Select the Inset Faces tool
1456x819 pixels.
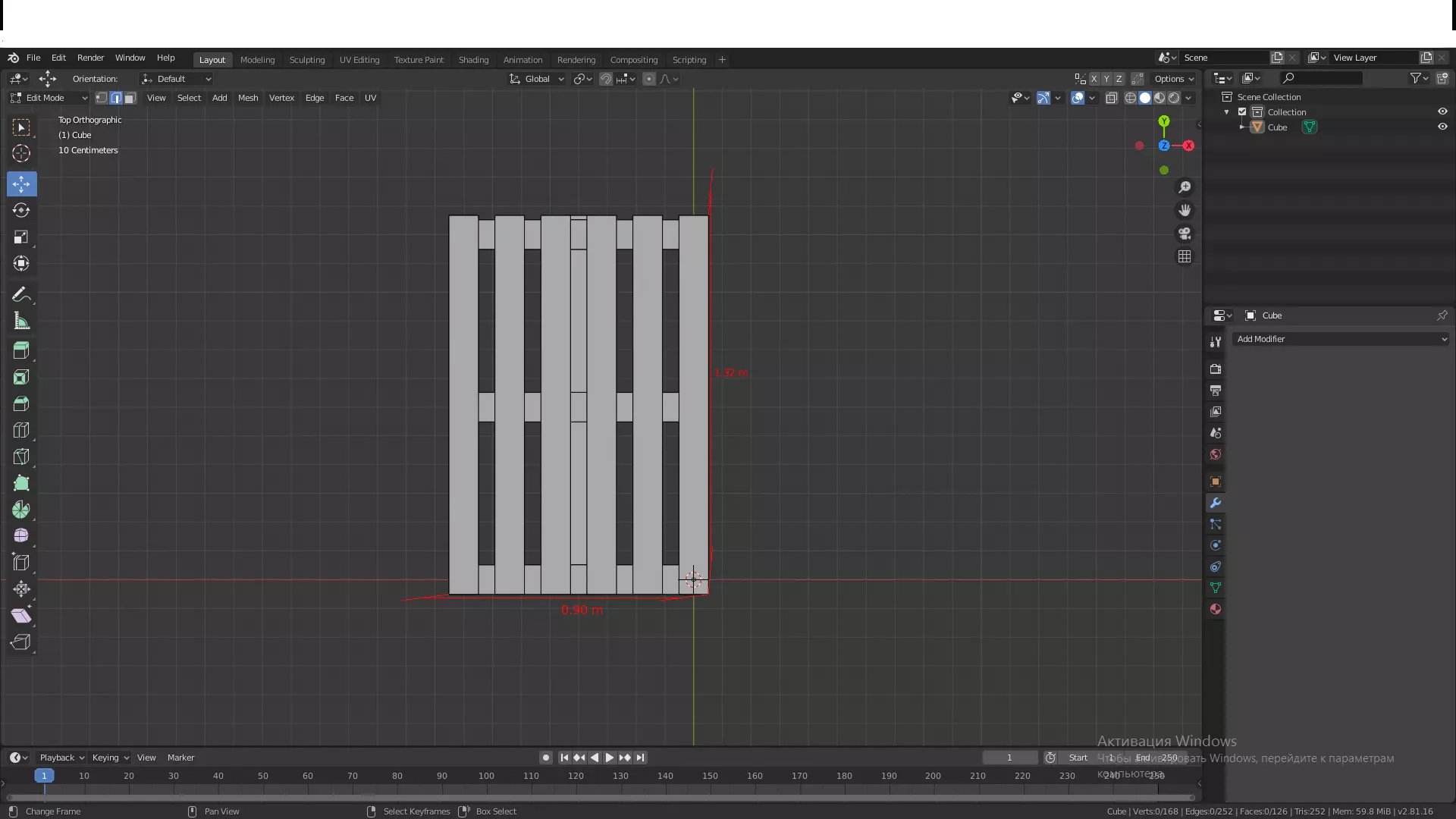click(x=21, y=377)
